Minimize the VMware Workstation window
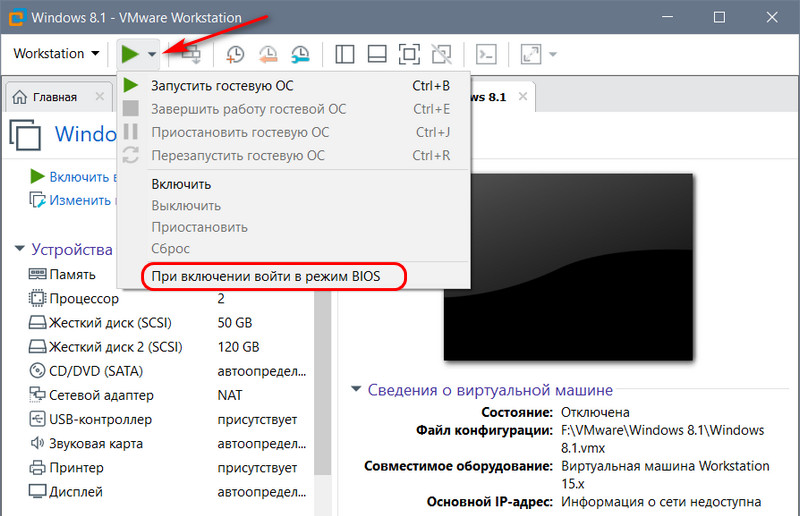Viewport: 800px width, 516px height. click(667, 17)
